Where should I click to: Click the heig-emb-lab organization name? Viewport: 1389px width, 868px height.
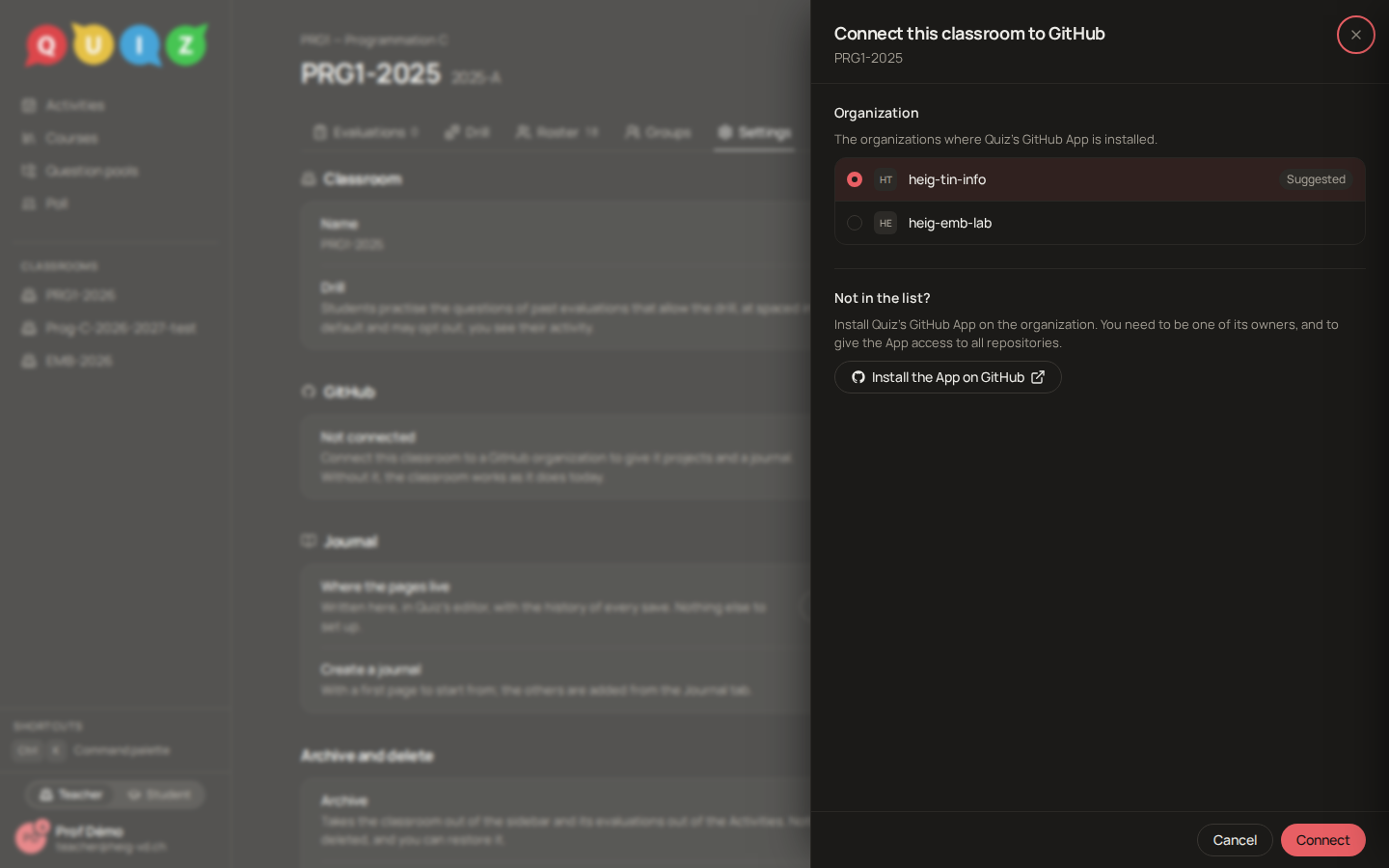950,223
